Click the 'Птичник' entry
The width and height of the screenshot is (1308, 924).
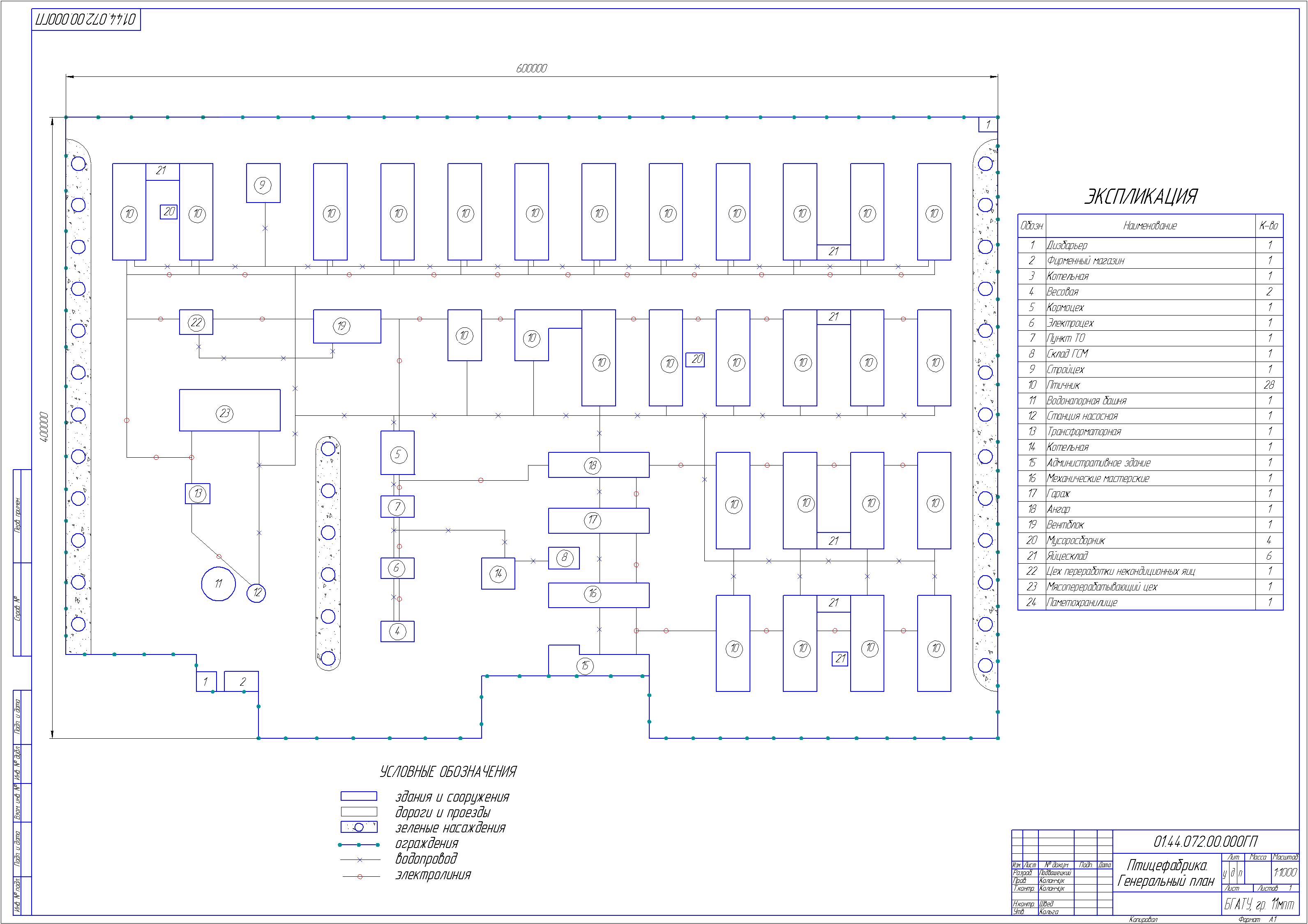[1063, 385]
